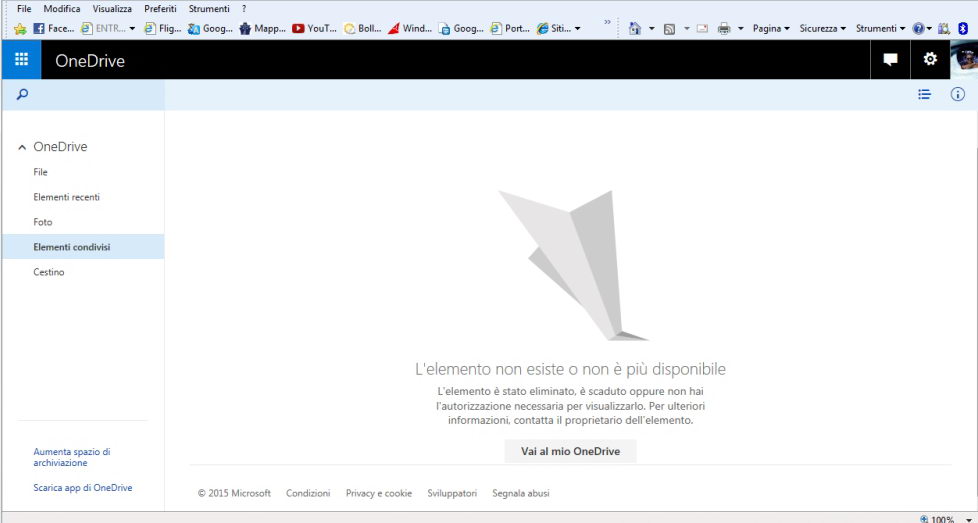This screenshot has height=523, width=978.
Task: Click the browser home icon
Action: (635, 28)
